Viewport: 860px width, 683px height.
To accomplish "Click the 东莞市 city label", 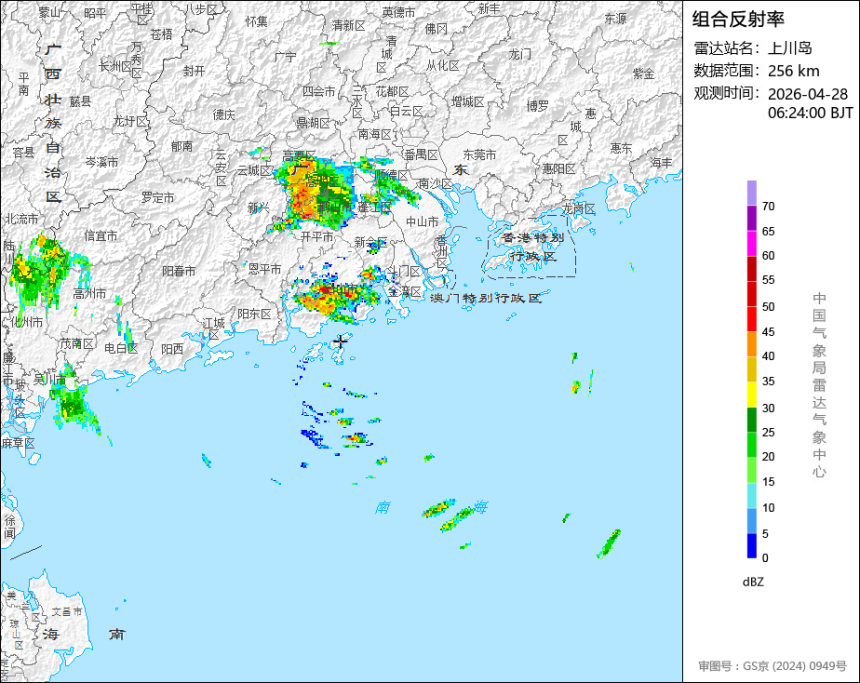I will click(x=479, y=155).
